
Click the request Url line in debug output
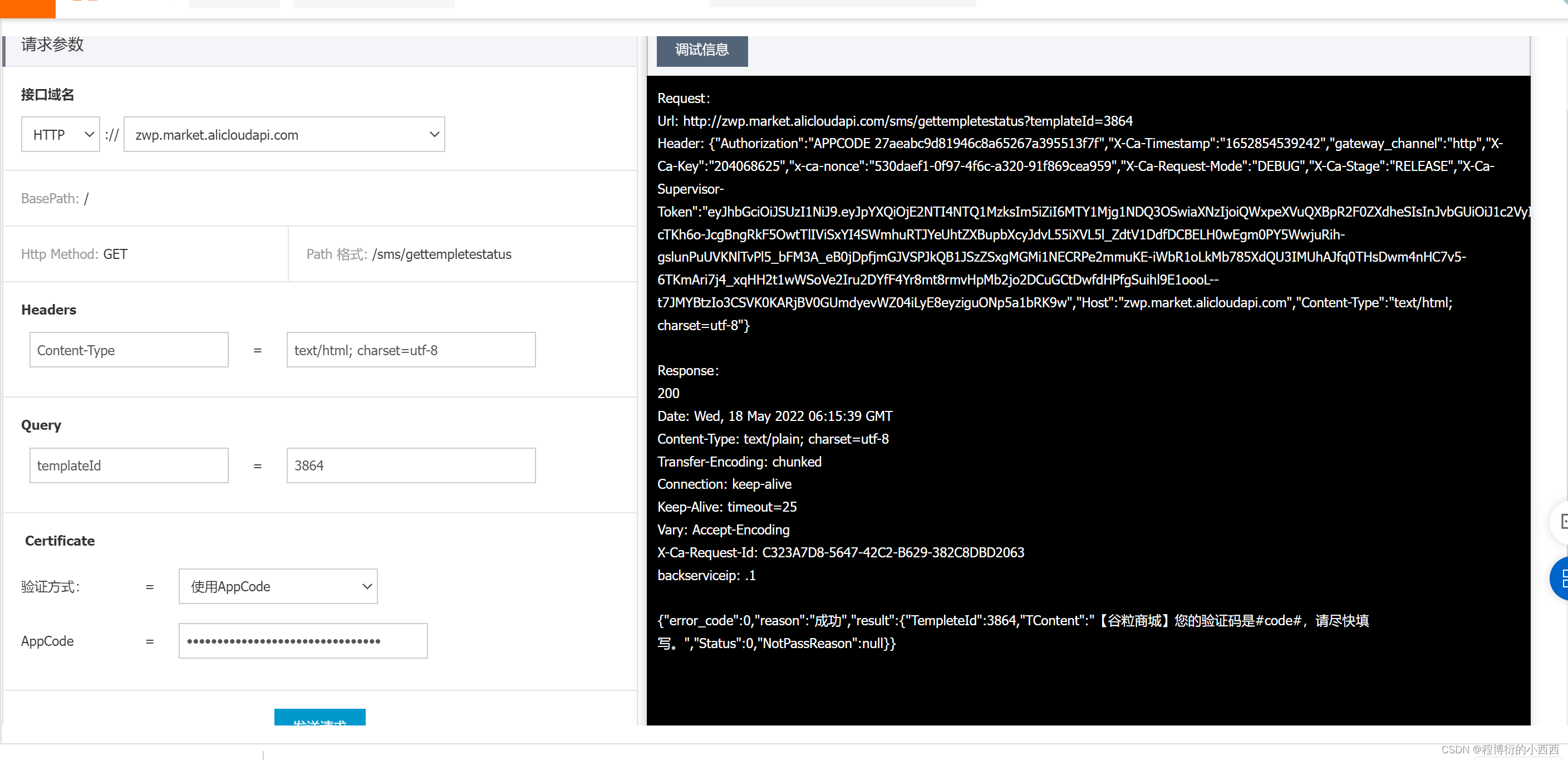(895, 121)
